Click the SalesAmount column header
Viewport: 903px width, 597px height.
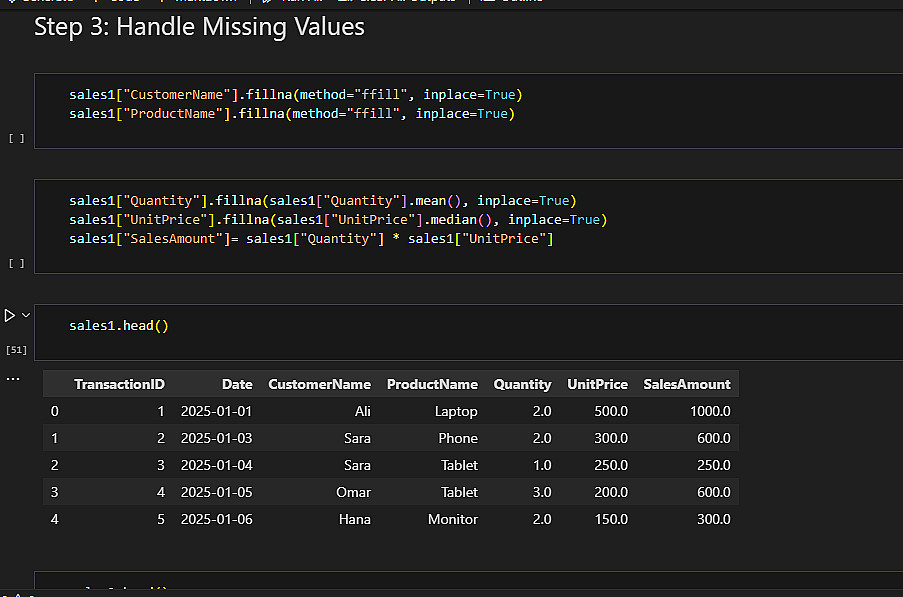coord(686,384)
